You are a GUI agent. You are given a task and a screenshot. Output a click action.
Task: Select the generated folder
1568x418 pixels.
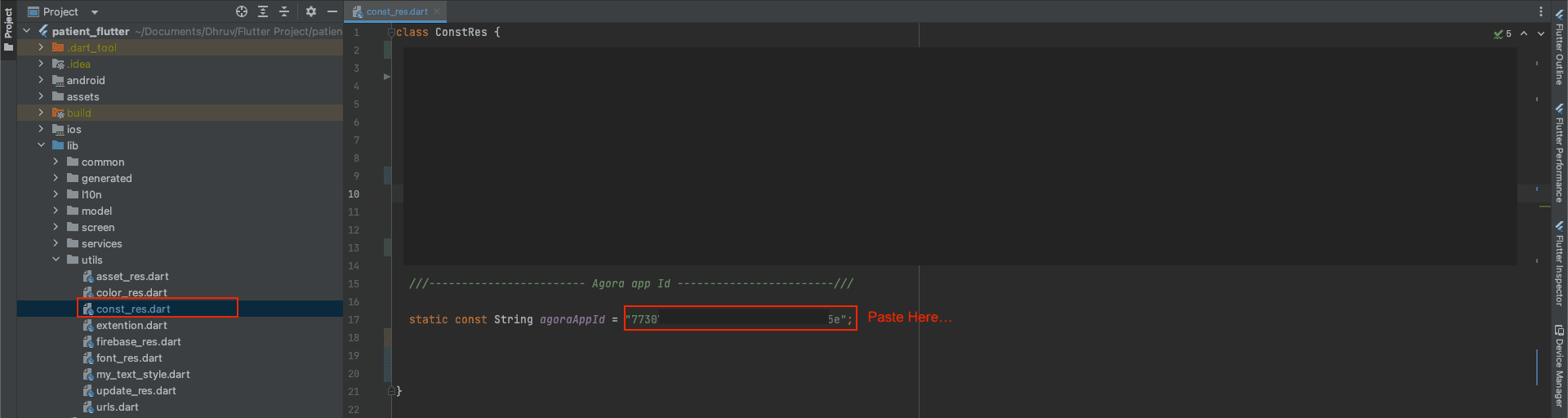106,178
